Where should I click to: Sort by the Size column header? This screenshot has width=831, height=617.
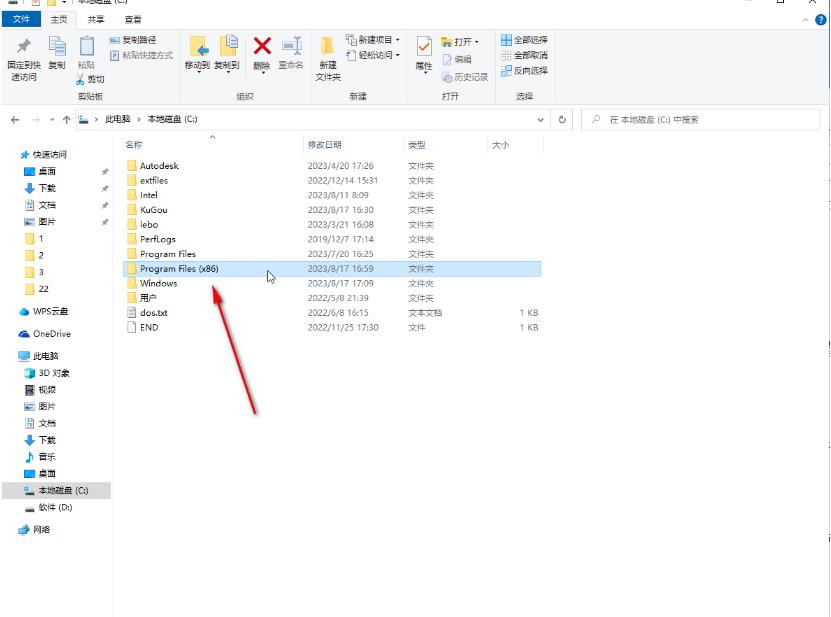515,145
